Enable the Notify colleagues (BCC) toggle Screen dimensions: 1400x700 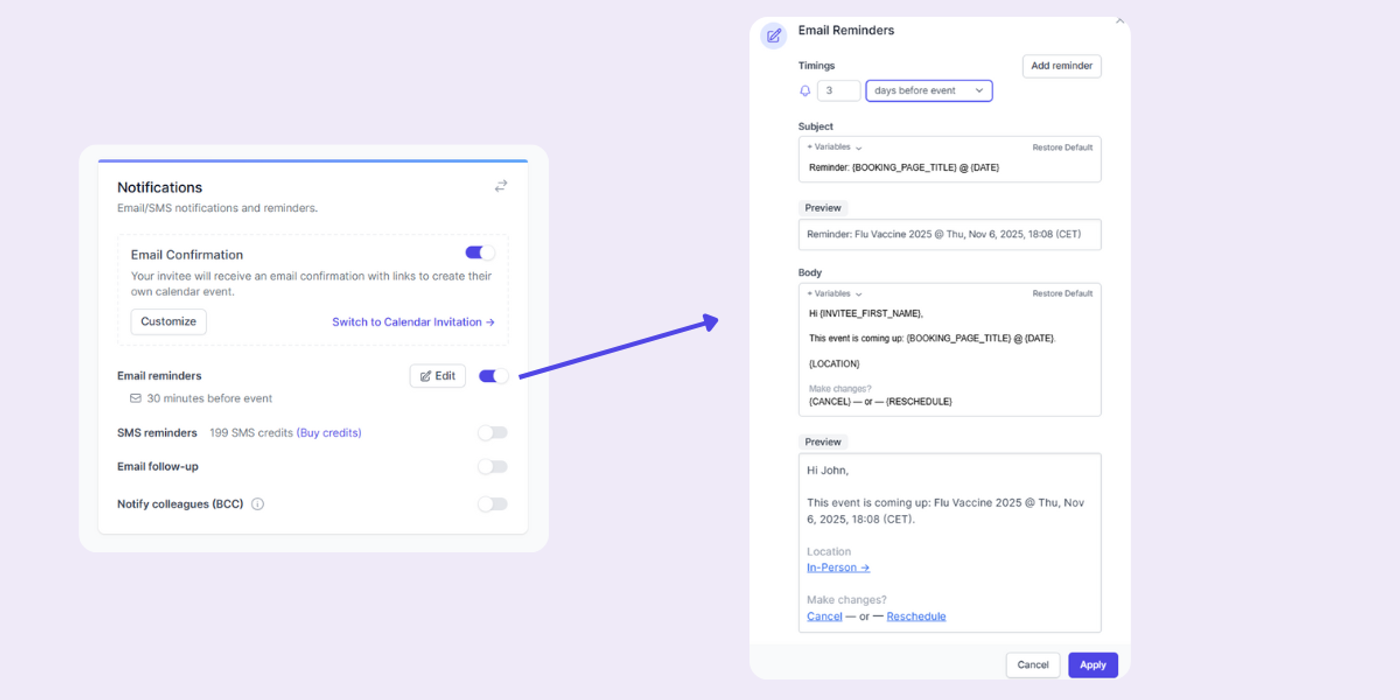tap(492, 503)
